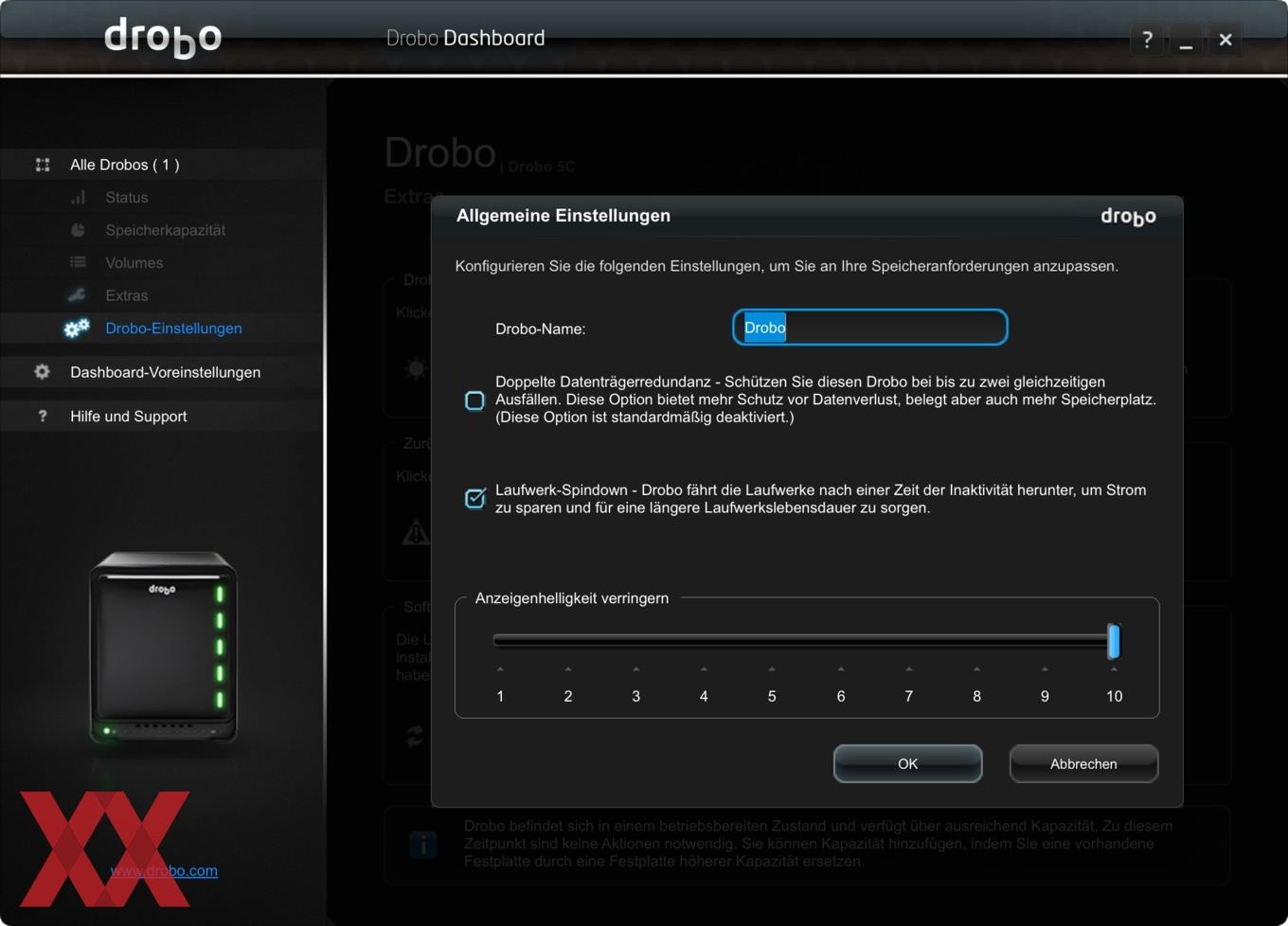Confirm settings with OK button
Viewport: 1288px width, 926px height.
907,763
